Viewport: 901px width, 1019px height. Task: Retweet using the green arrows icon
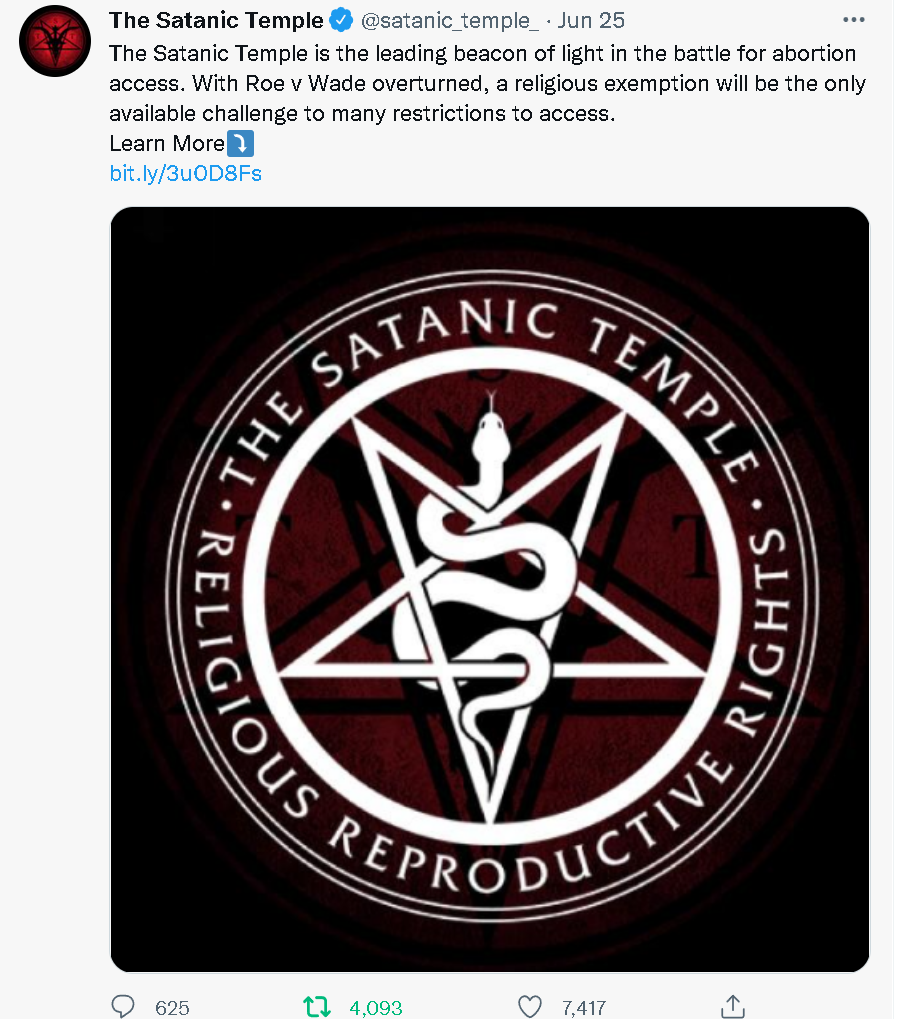point(316,1005)
